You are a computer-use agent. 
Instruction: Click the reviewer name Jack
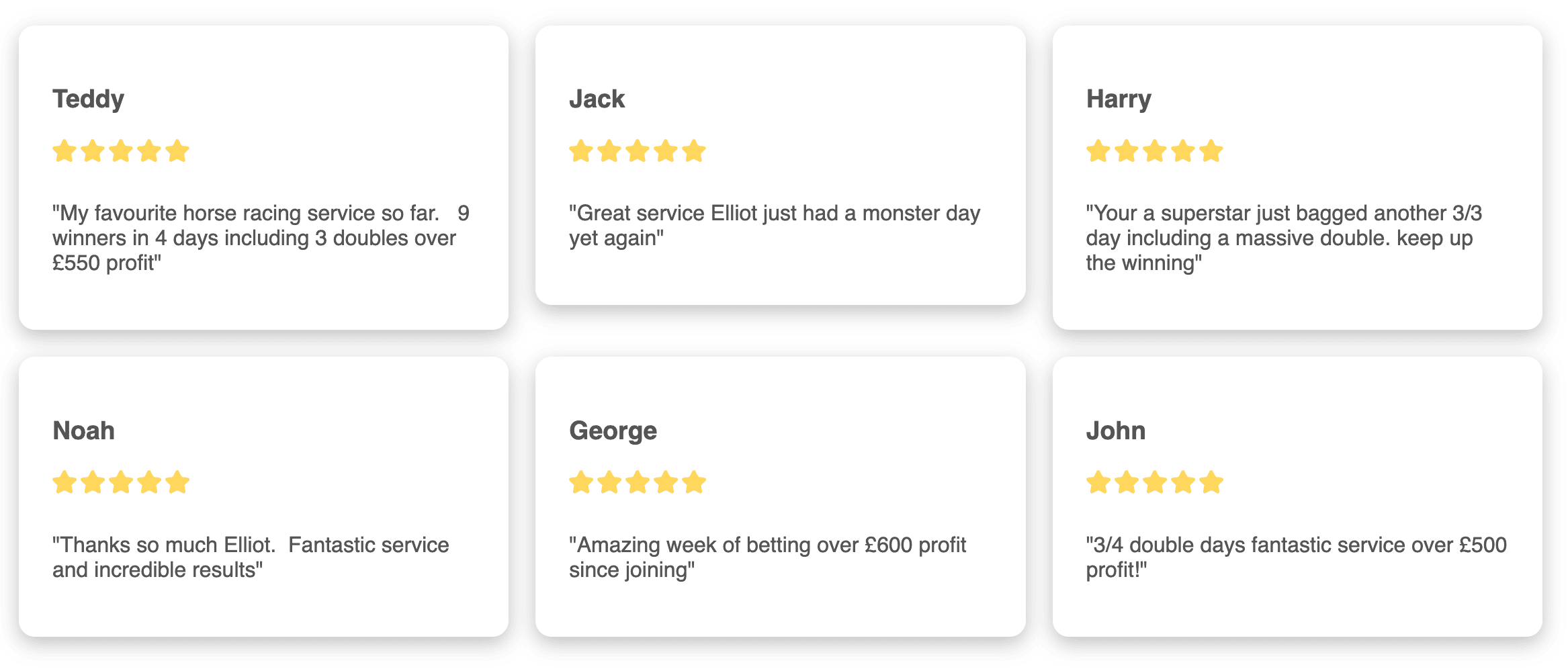pos(597,99)
